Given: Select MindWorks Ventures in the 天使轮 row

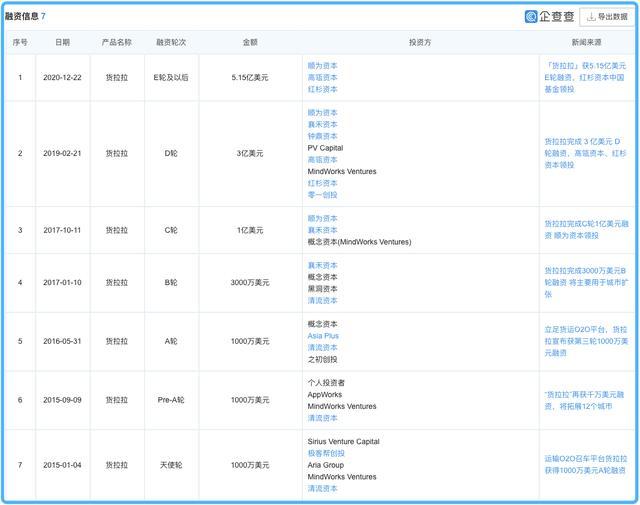Looking at the screenshot, I should [x=342, y=477].
